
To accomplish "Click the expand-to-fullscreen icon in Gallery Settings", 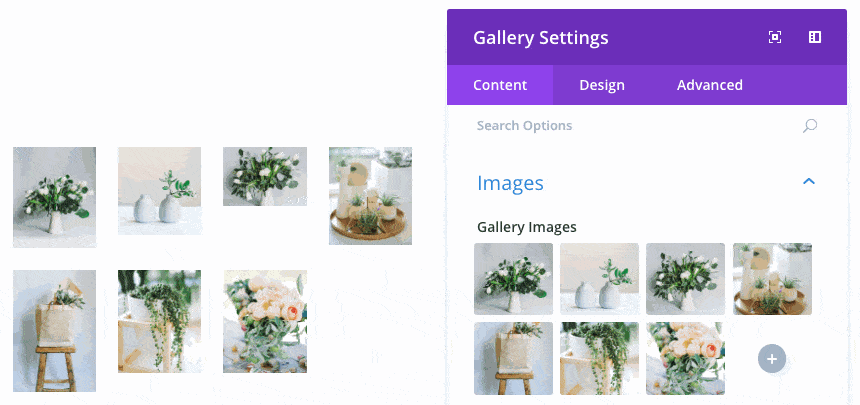I will pos(774,37).
